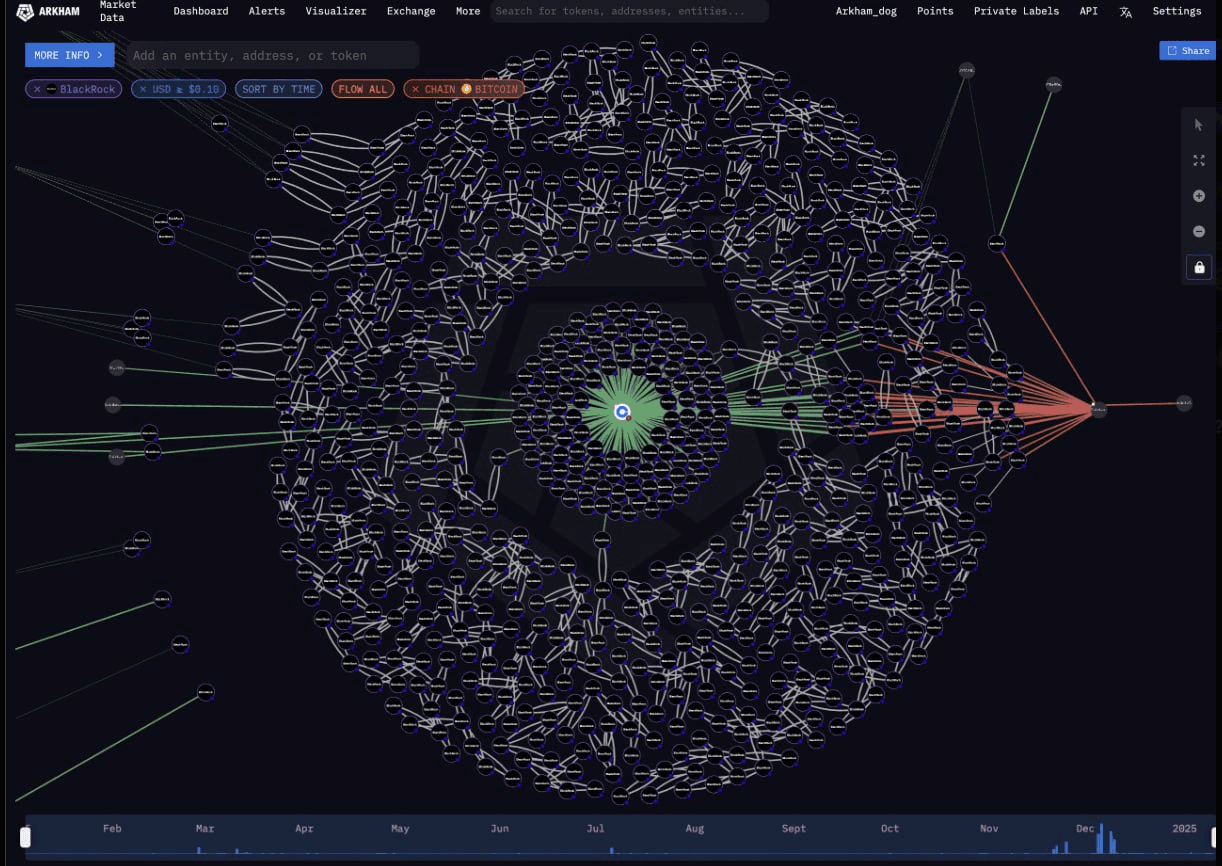Open the Points page

(x=935, y=11)
